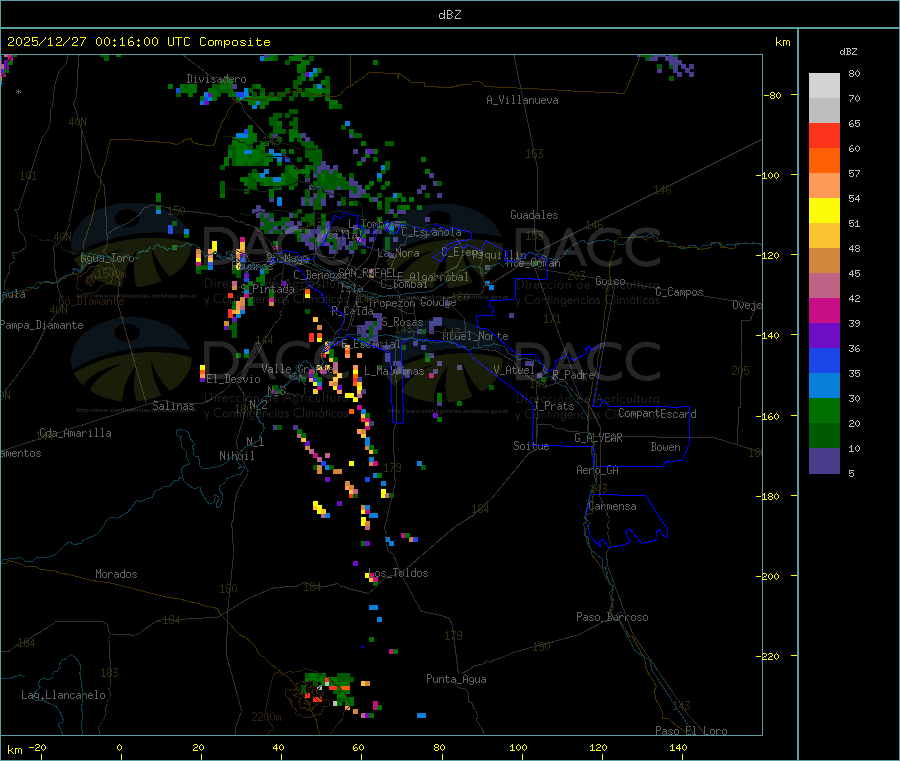Click the 'dBZ' label above the color legend

point(848,52)
